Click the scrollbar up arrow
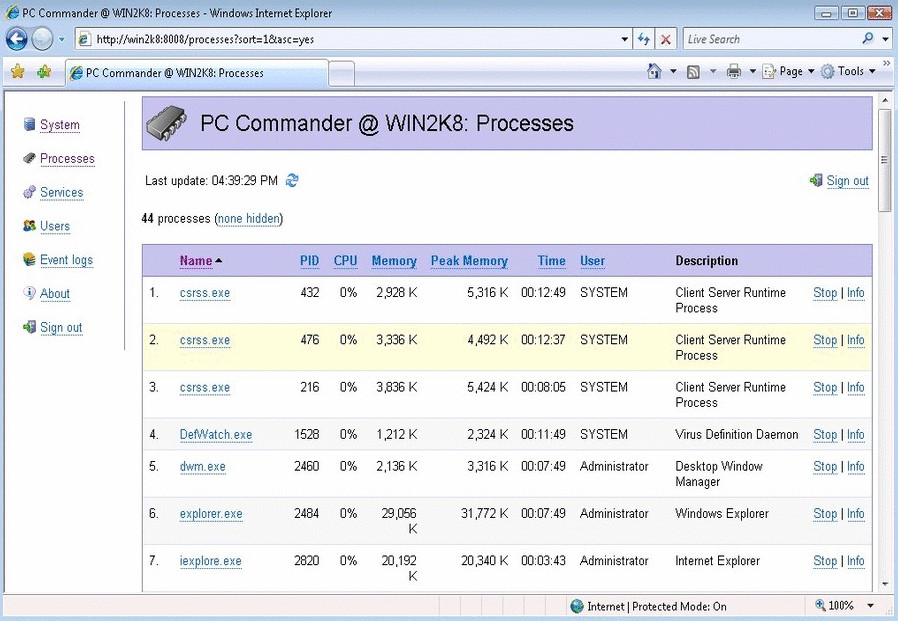The image size is (898, 621). tap(884, 99)
